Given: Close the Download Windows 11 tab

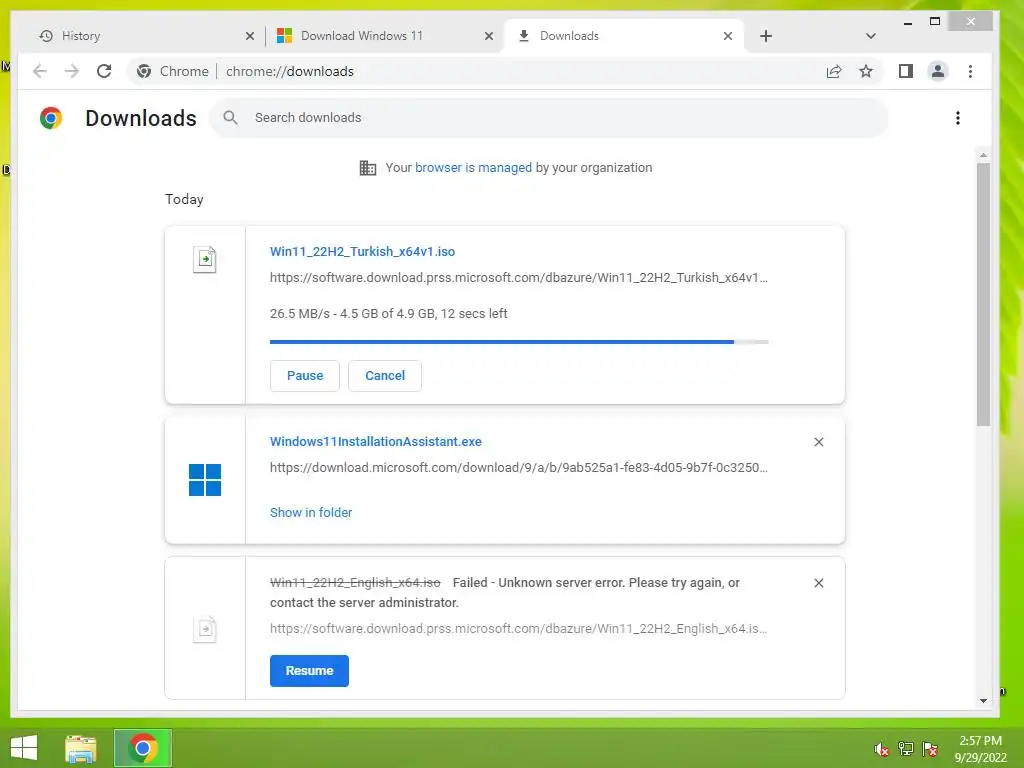Looking at the screenshot, I should (489, 37).
